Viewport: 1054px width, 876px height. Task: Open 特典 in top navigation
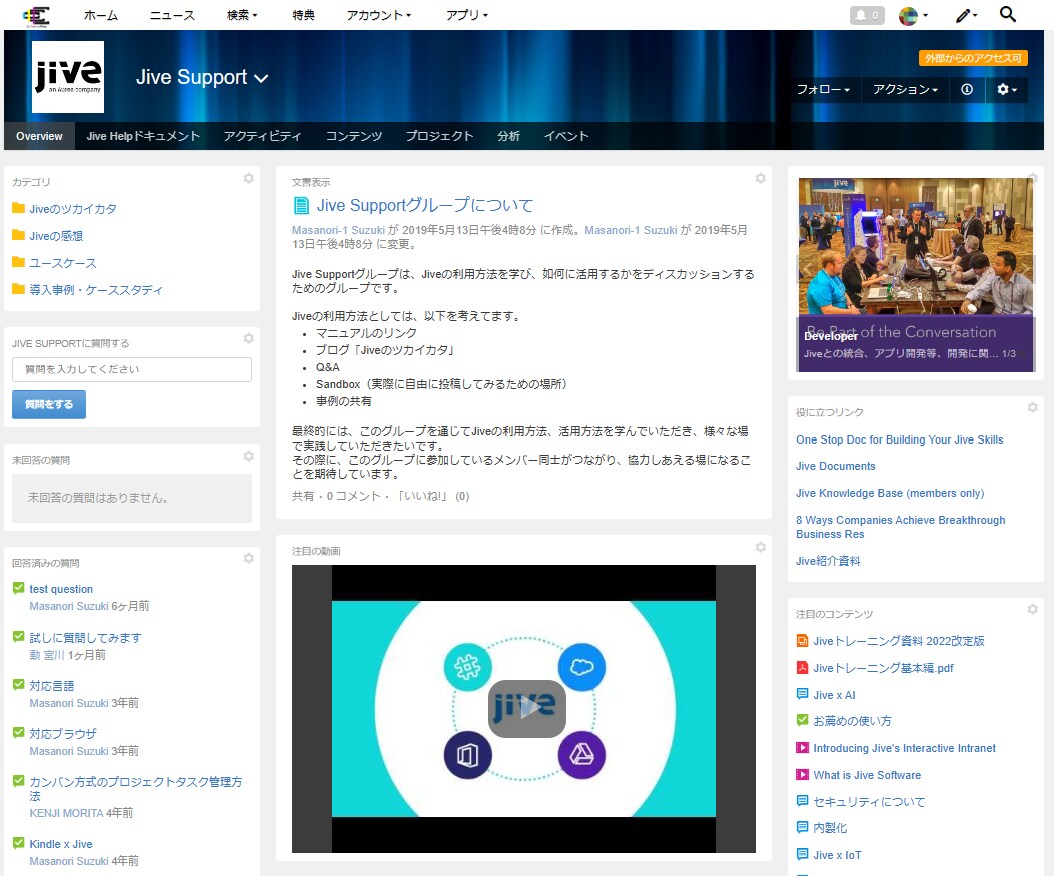(303, 15)
